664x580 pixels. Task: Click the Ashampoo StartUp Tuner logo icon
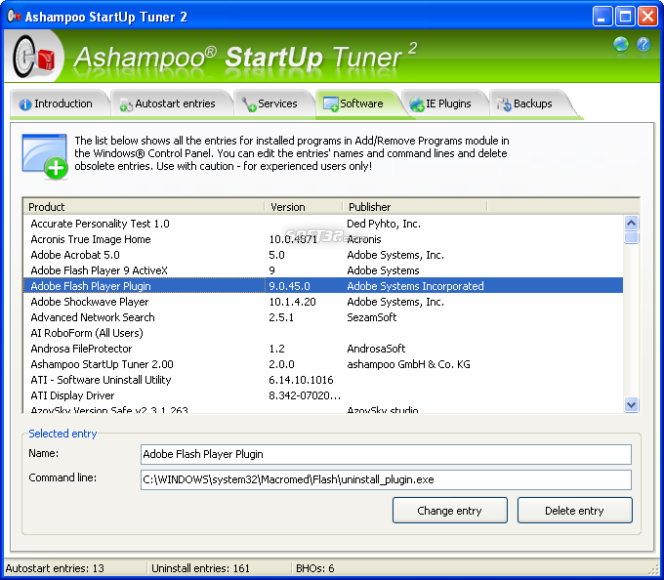click(x=34, y=57)
